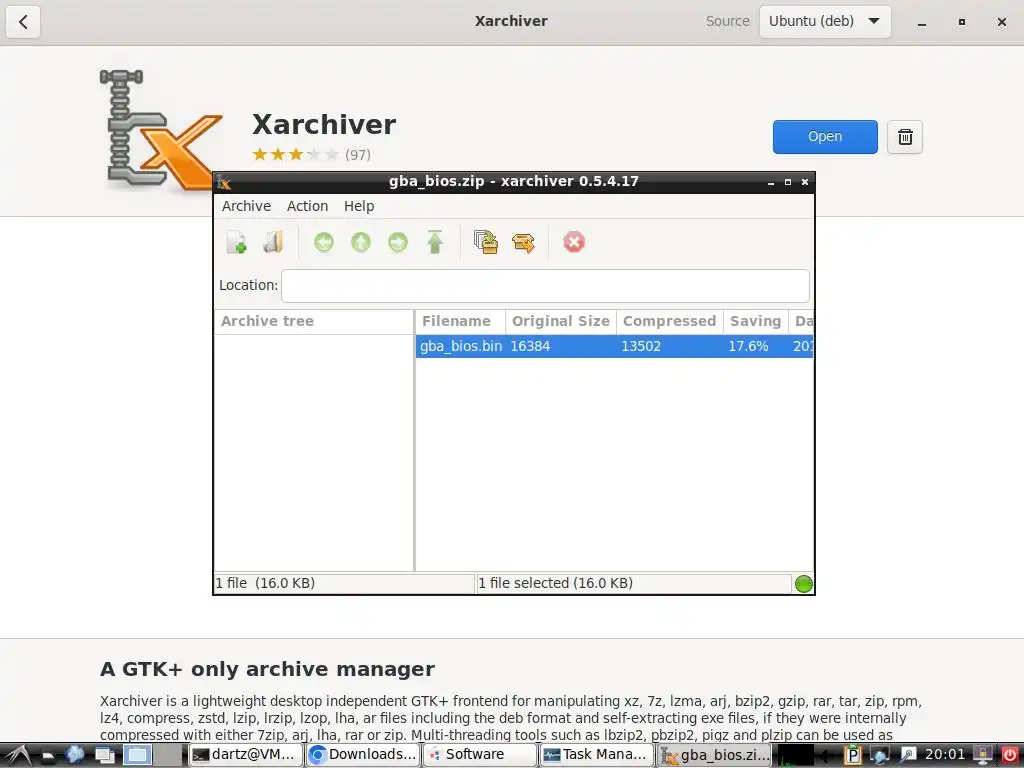Viewport: 1024px width, 768px height.
Task: Go up one level with green up arrow
Action: (x=361, y=242)
